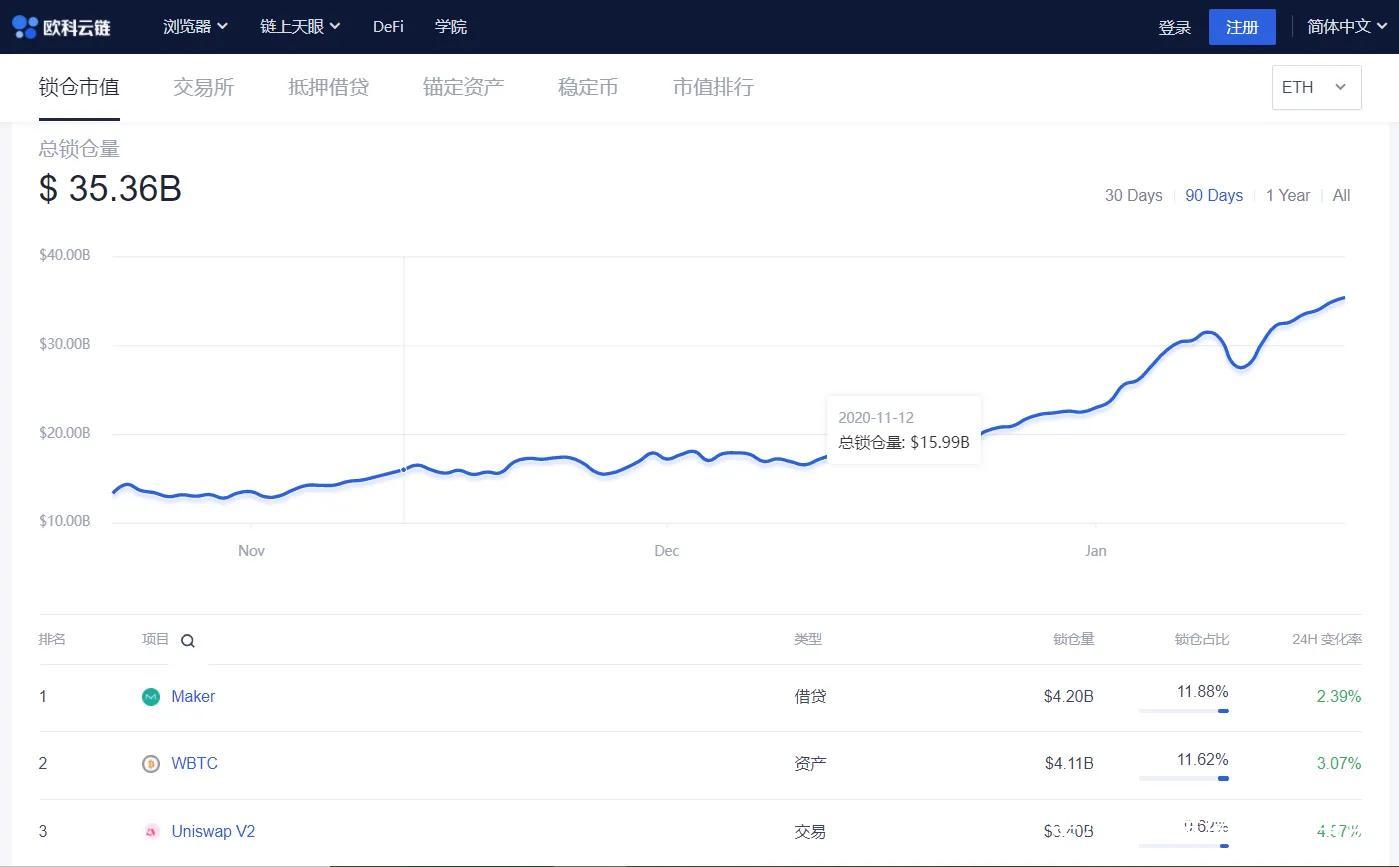The image size is (1399, 867).
Task: Click the Maker project icon
Action: pyautogui.click(x=151, y=697)
